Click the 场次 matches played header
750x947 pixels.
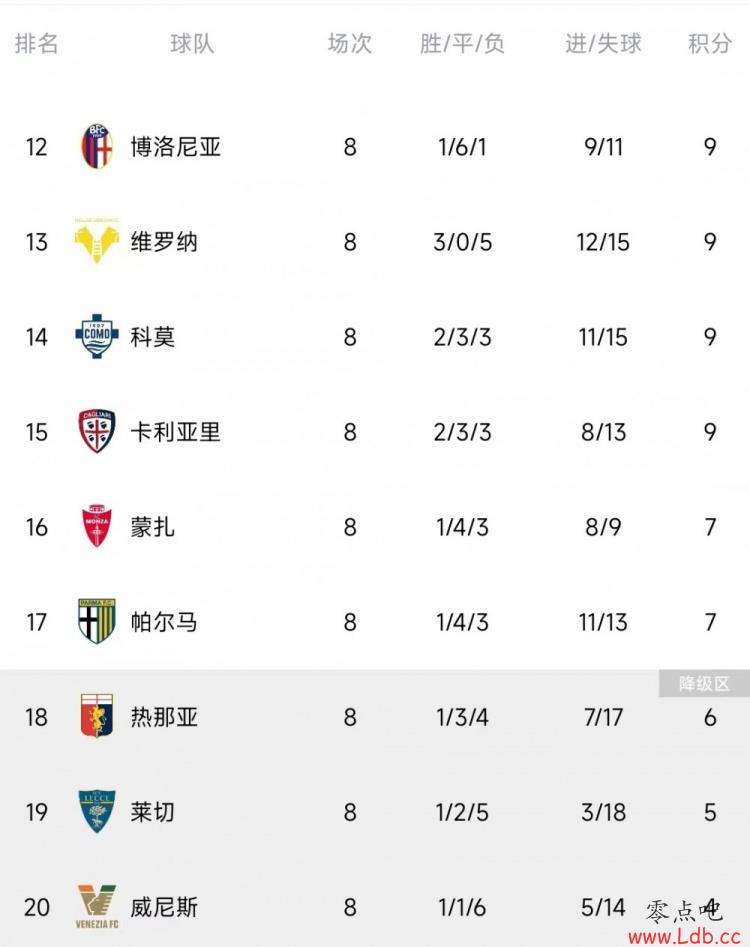coord(350,44)
